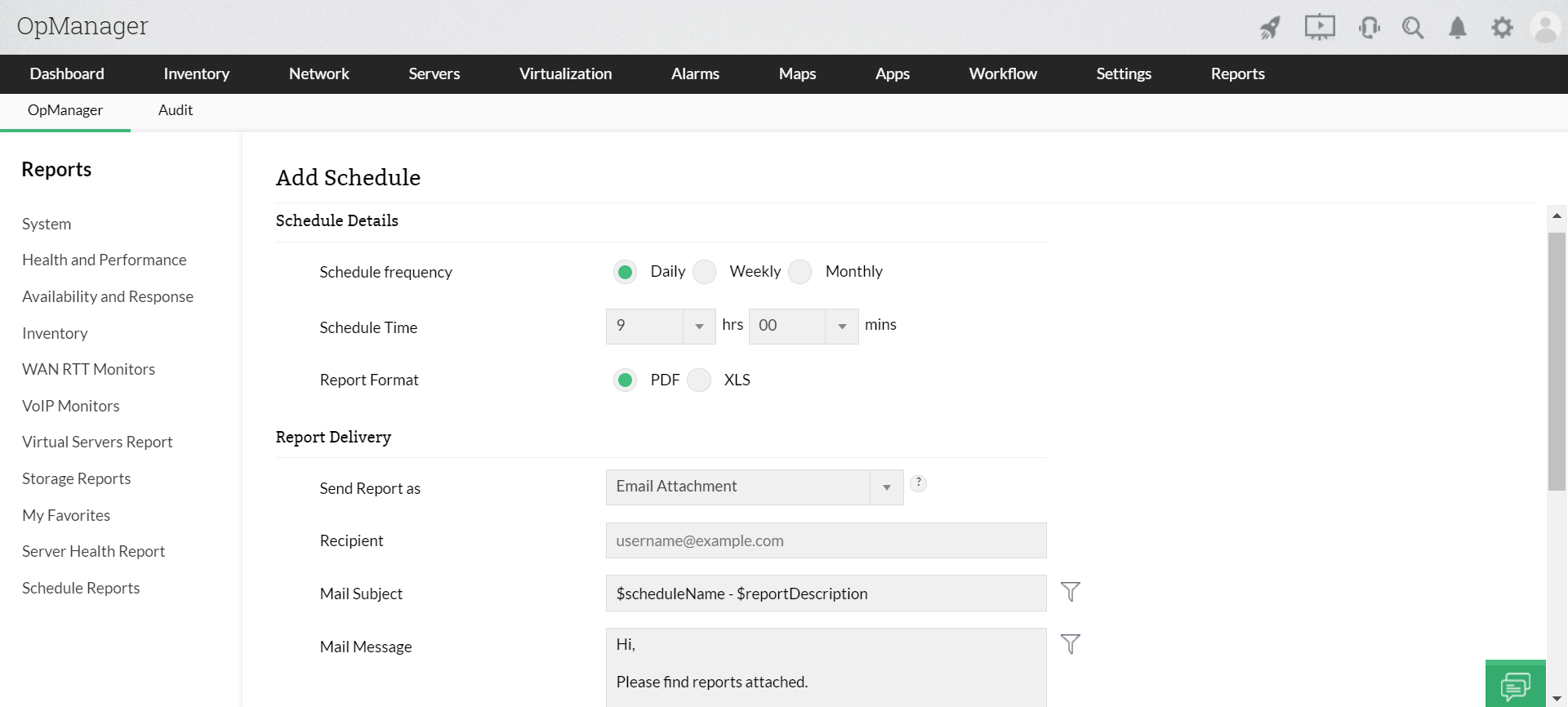Click the rocket quick-start icon

click(1270, 28)
